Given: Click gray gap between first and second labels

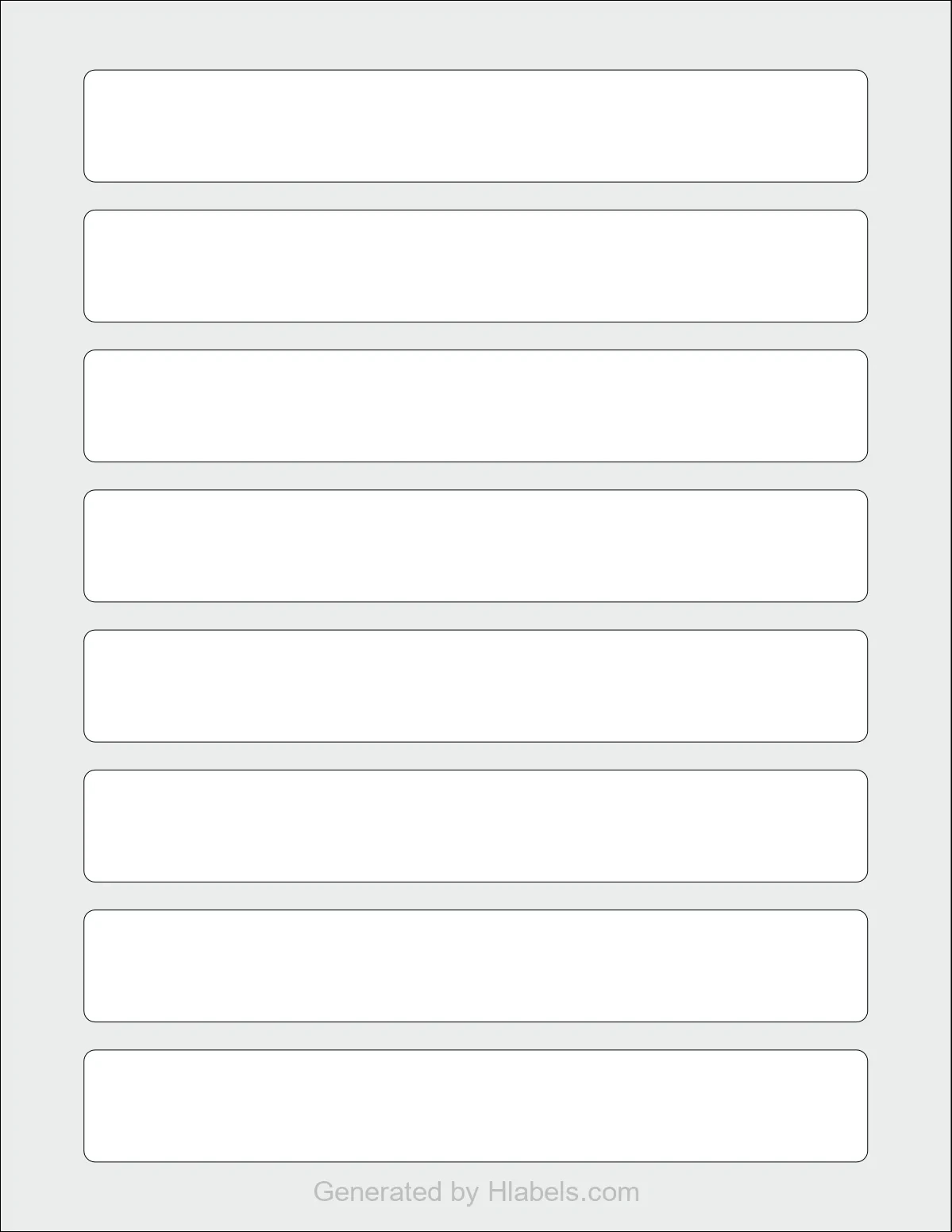Looking at the screenshot, I should click(476, 196).
